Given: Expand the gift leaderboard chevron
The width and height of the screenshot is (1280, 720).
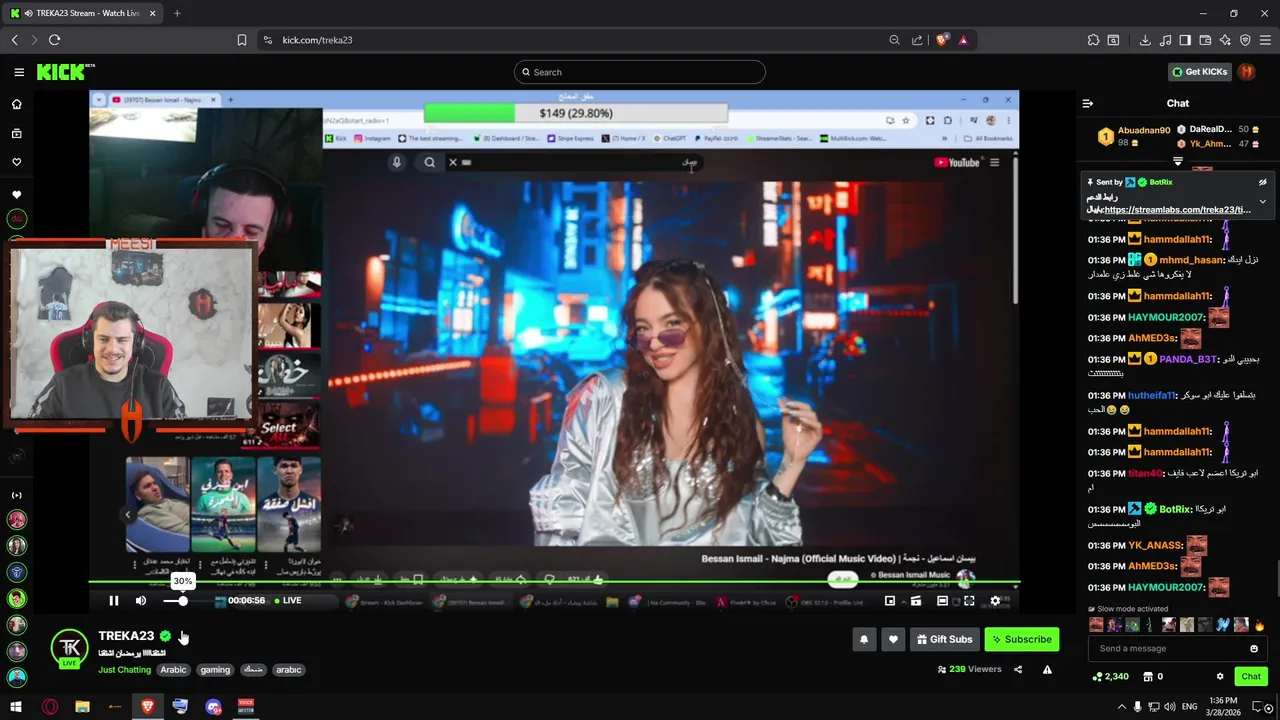Looking at the screenshot, I should (1178, 161).
